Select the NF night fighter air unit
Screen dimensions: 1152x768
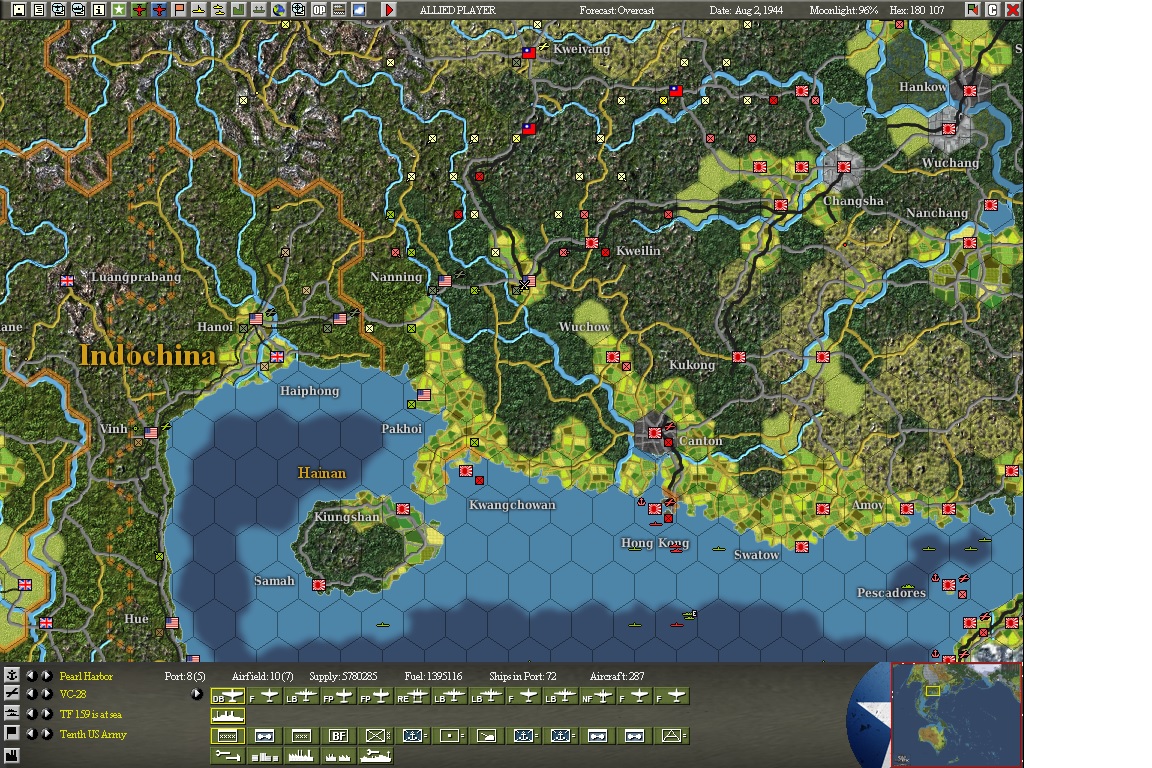click(x=597, y=696)
